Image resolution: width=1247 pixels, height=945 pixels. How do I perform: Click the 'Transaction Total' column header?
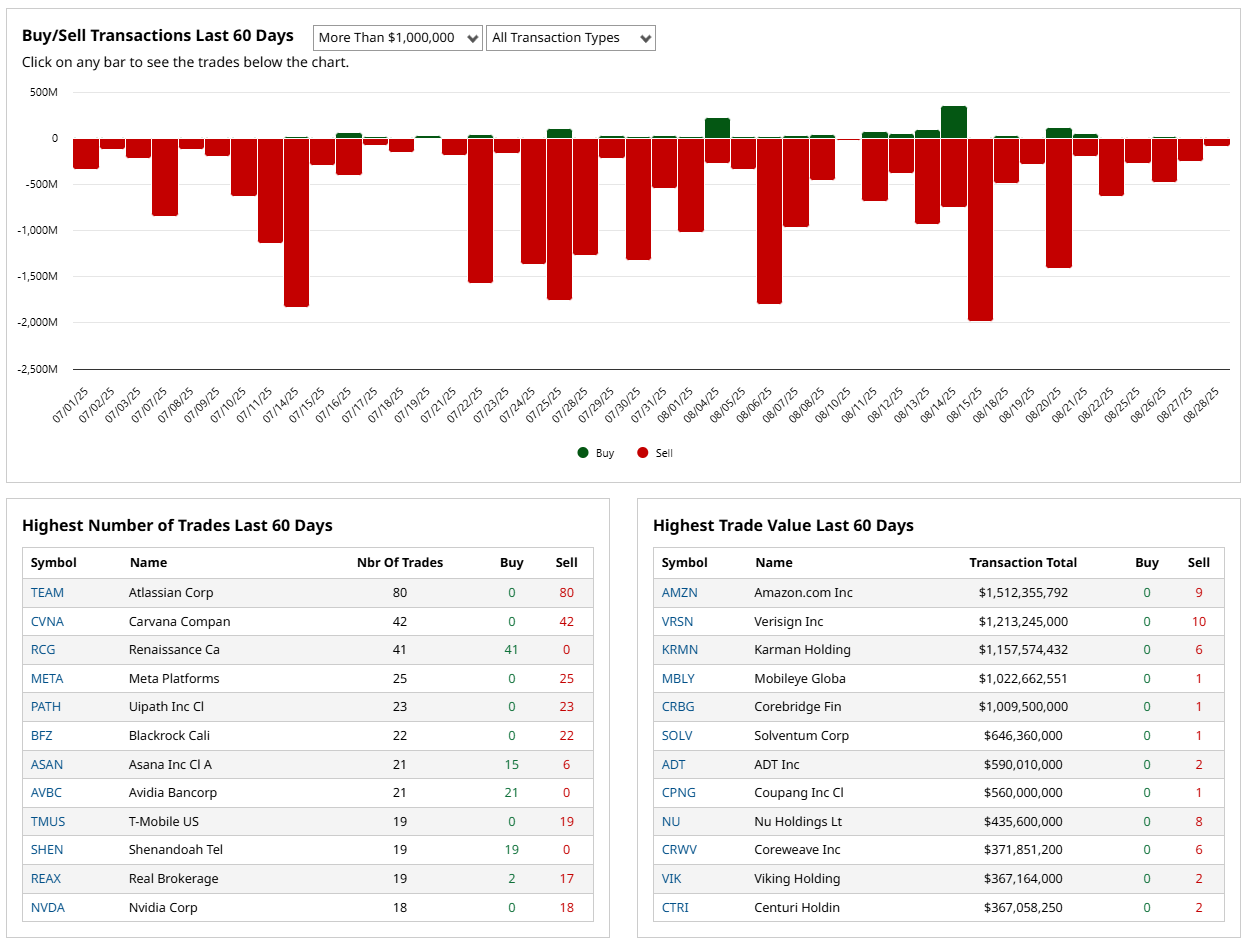tap(1023, 563)
